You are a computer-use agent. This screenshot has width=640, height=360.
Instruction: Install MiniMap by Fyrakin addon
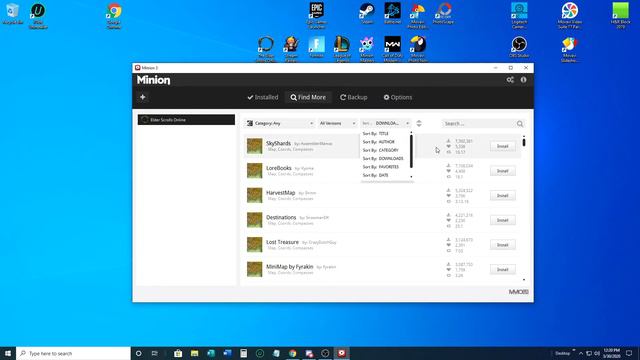pos(502,269)
